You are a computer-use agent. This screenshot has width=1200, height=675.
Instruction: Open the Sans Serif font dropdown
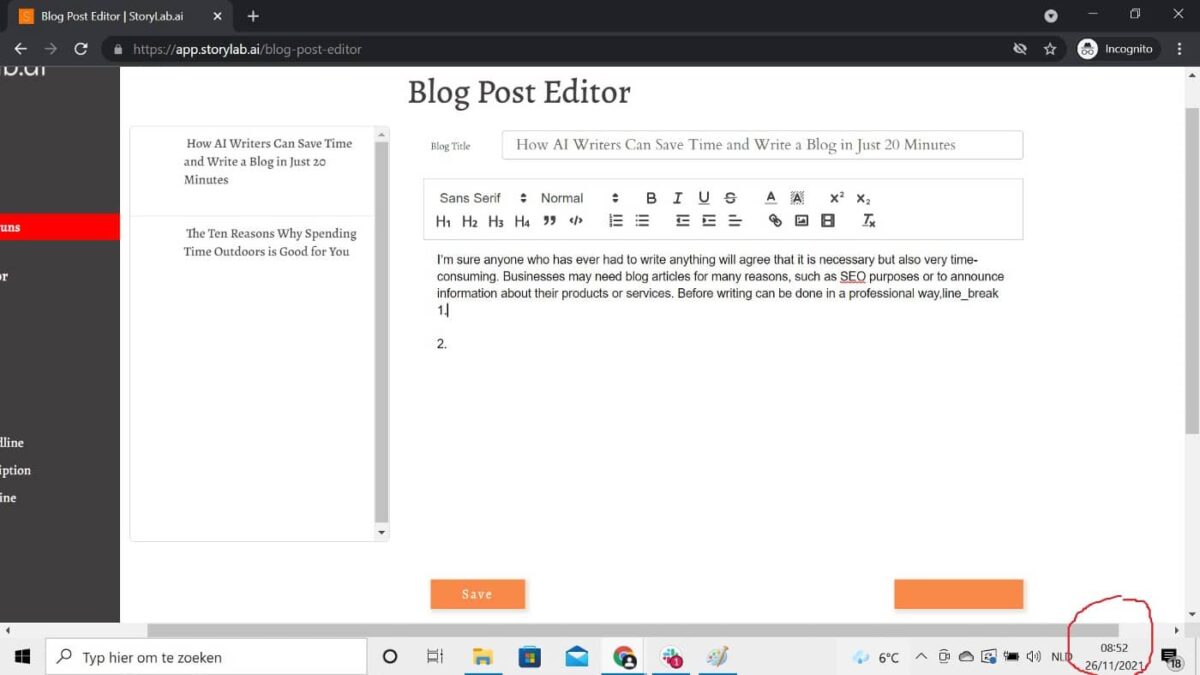pos(479,197)
